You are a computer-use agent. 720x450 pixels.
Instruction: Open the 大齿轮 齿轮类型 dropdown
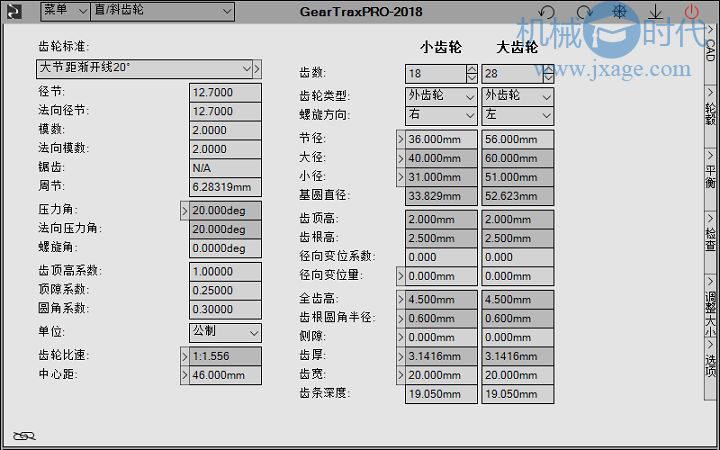(x=518, y=96)
